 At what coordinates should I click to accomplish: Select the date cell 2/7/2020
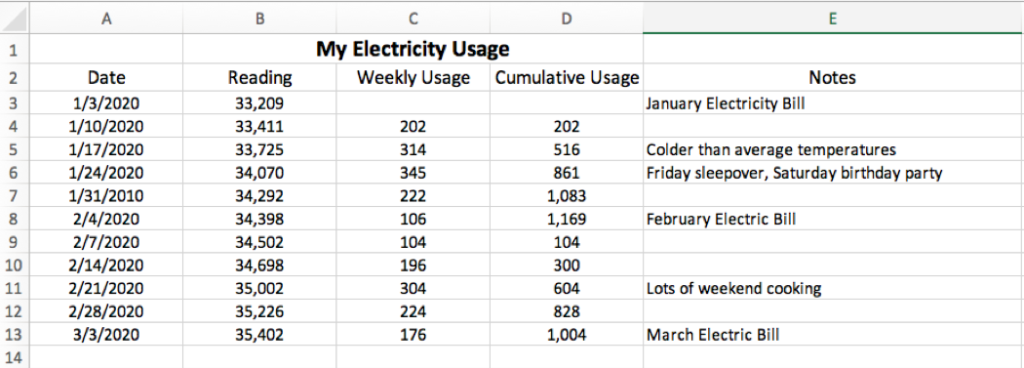(106, 243)
